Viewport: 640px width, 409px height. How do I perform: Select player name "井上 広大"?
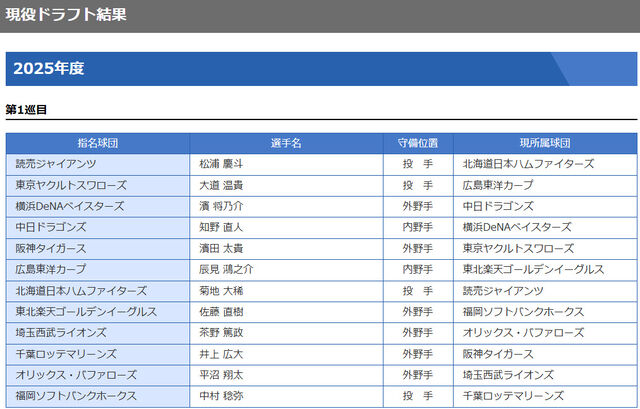[221, 354]
